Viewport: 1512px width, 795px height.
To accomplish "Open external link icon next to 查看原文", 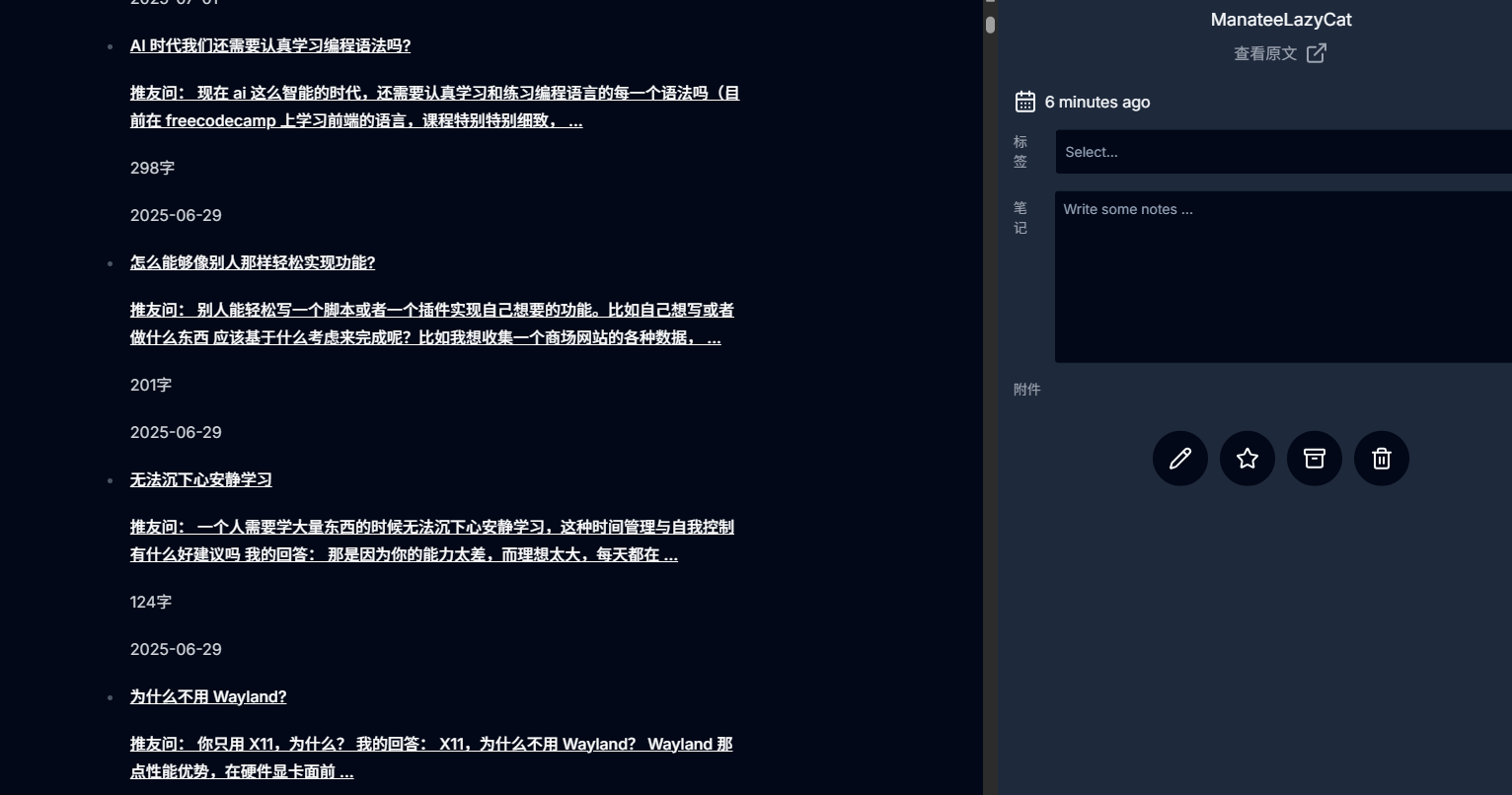I will (x=1317, y=53).
